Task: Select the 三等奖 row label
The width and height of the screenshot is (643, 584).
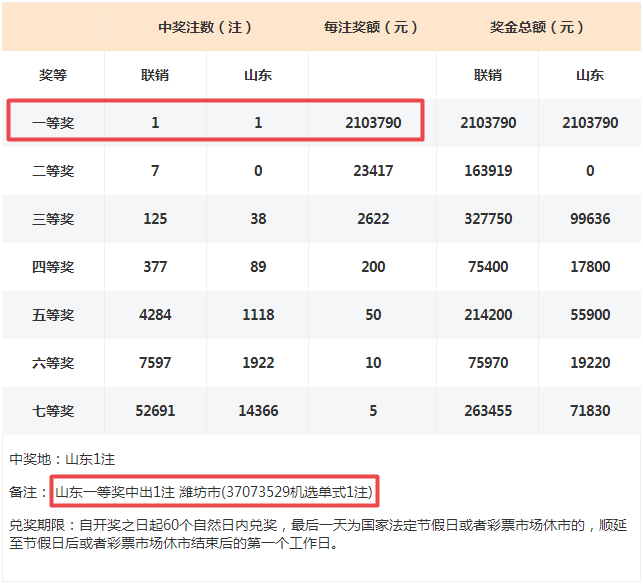Action: point(53,219)
